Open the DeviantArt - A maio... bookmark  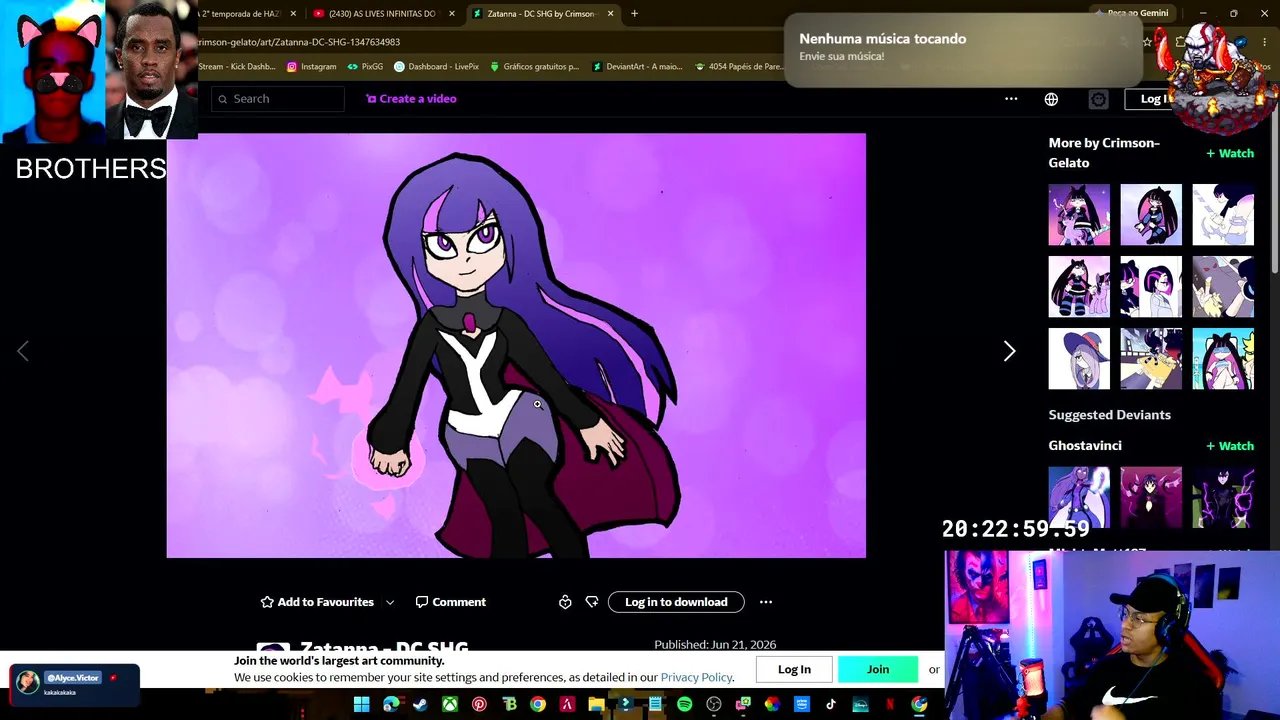(636, 67)
